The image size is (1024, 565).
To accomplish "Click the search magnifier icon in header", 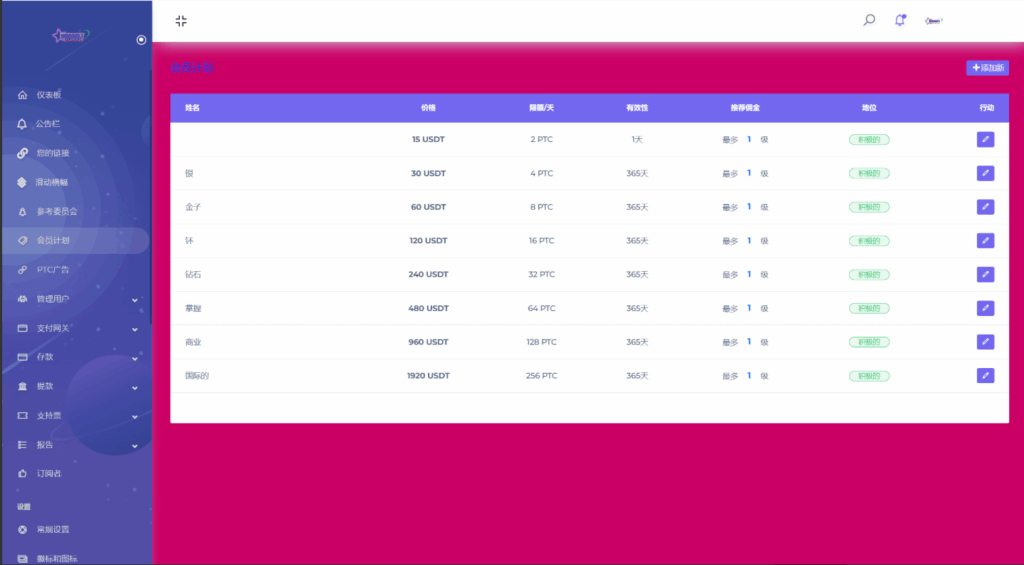I will (869, 20).
